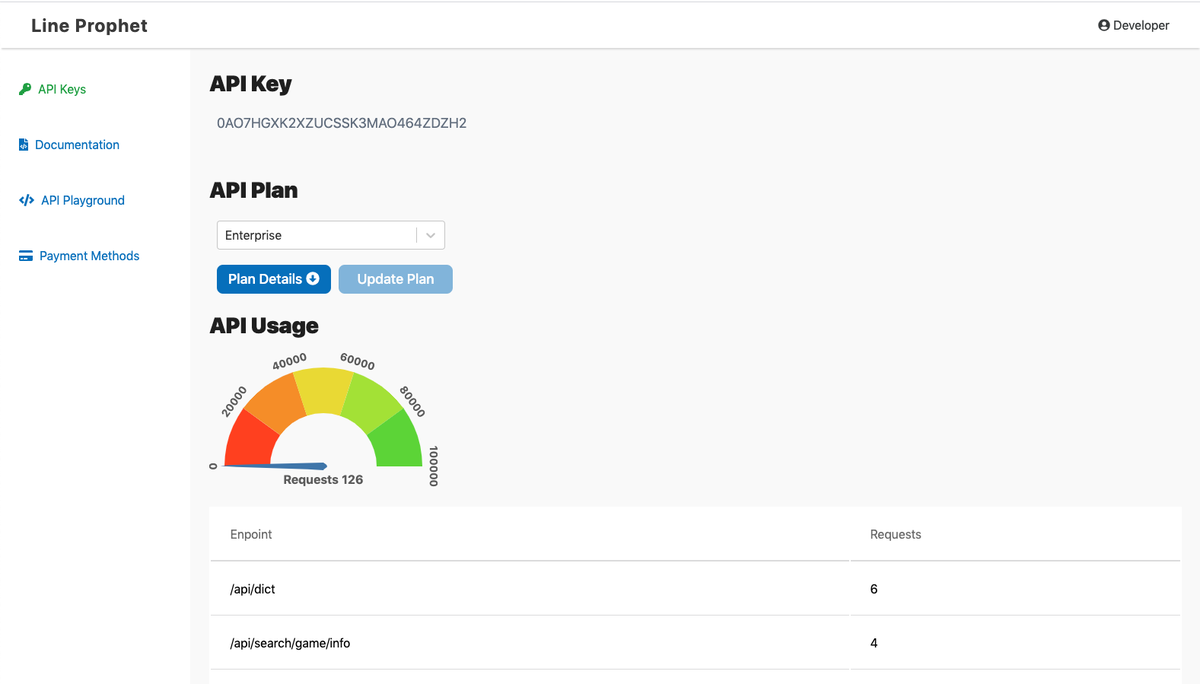The height and width of the screenshot is (684, 1200).
Task: Click the 80000 gauge scale label
Action: (x=412, y=401)
